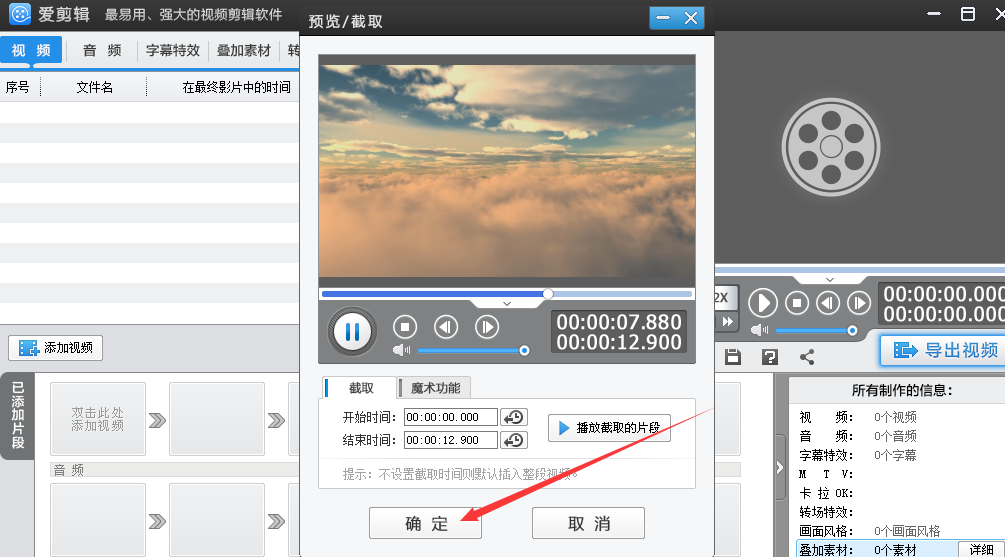Next frame in main window player

pyautogui.click(x=859, y=303)
